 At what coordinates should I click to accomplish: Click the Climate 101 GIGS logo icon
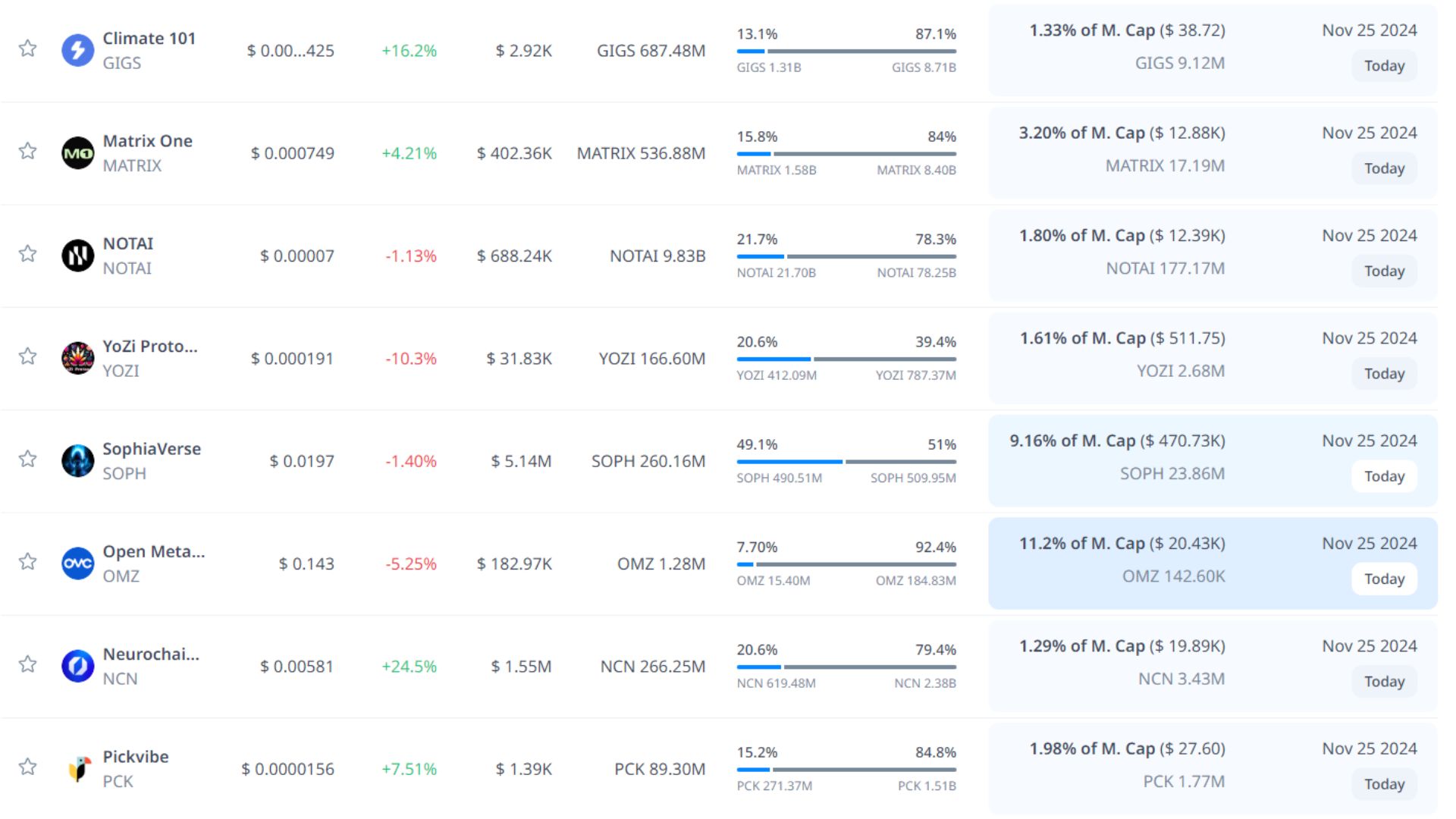coord(77,51)
